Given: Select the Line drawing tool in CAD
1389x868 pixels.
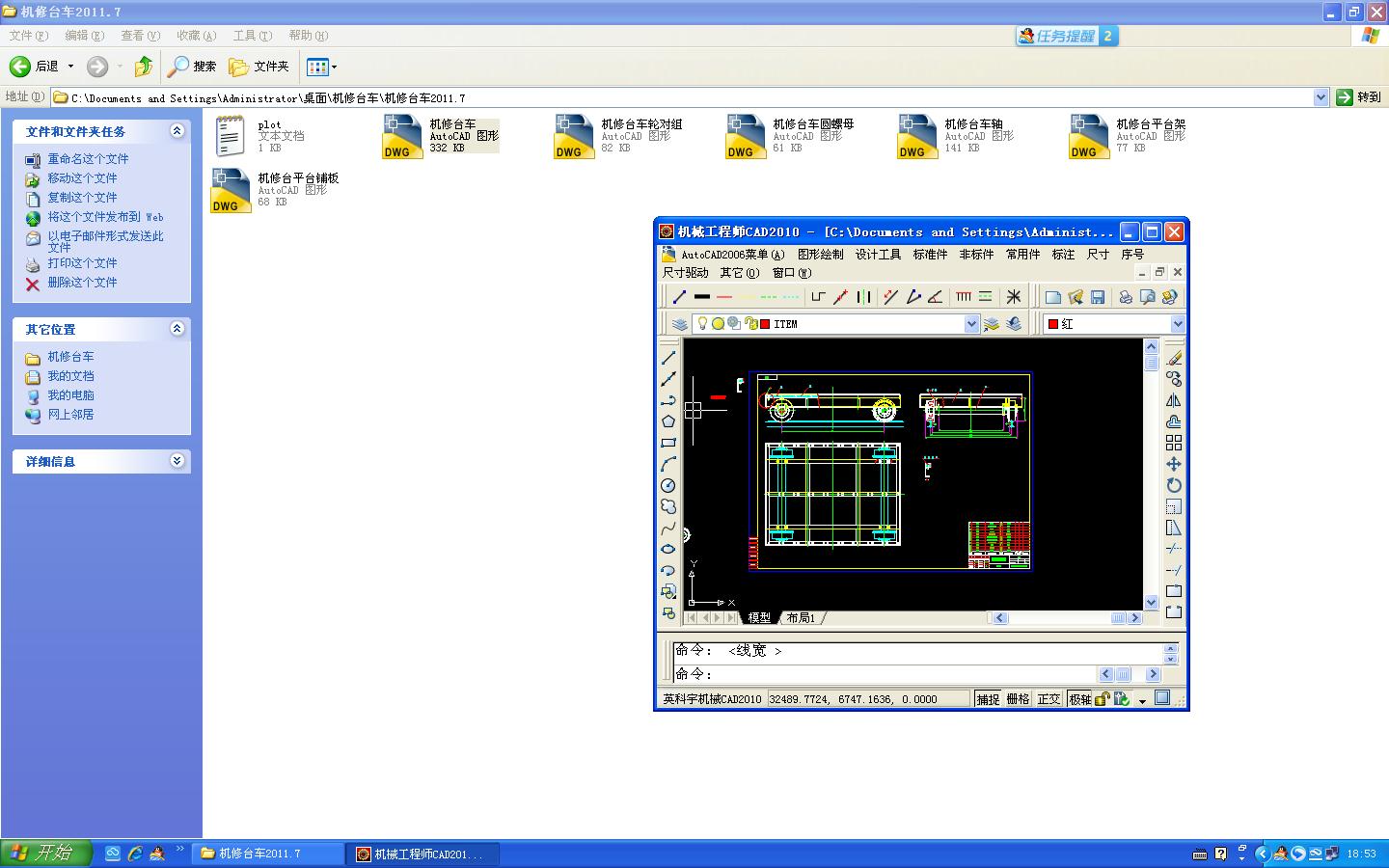Looking at the screenshot, I should click(x=668, y=358).
